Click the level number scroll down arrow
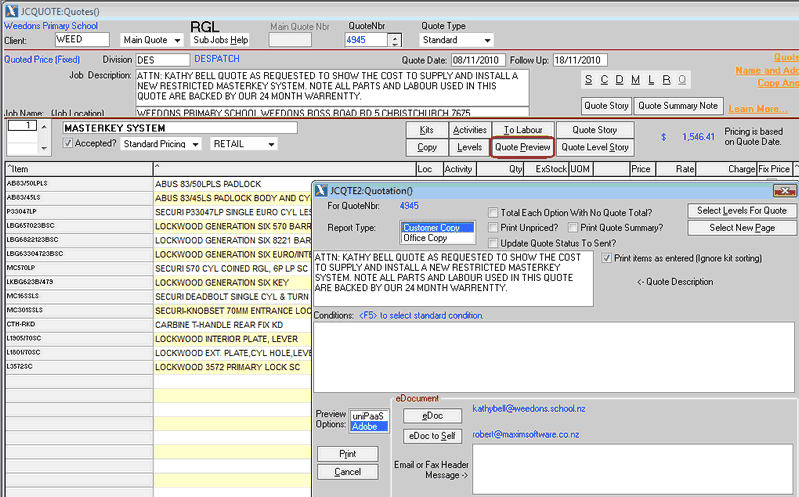The height and width of the screenshot is (497, 799). coord(44,148)
